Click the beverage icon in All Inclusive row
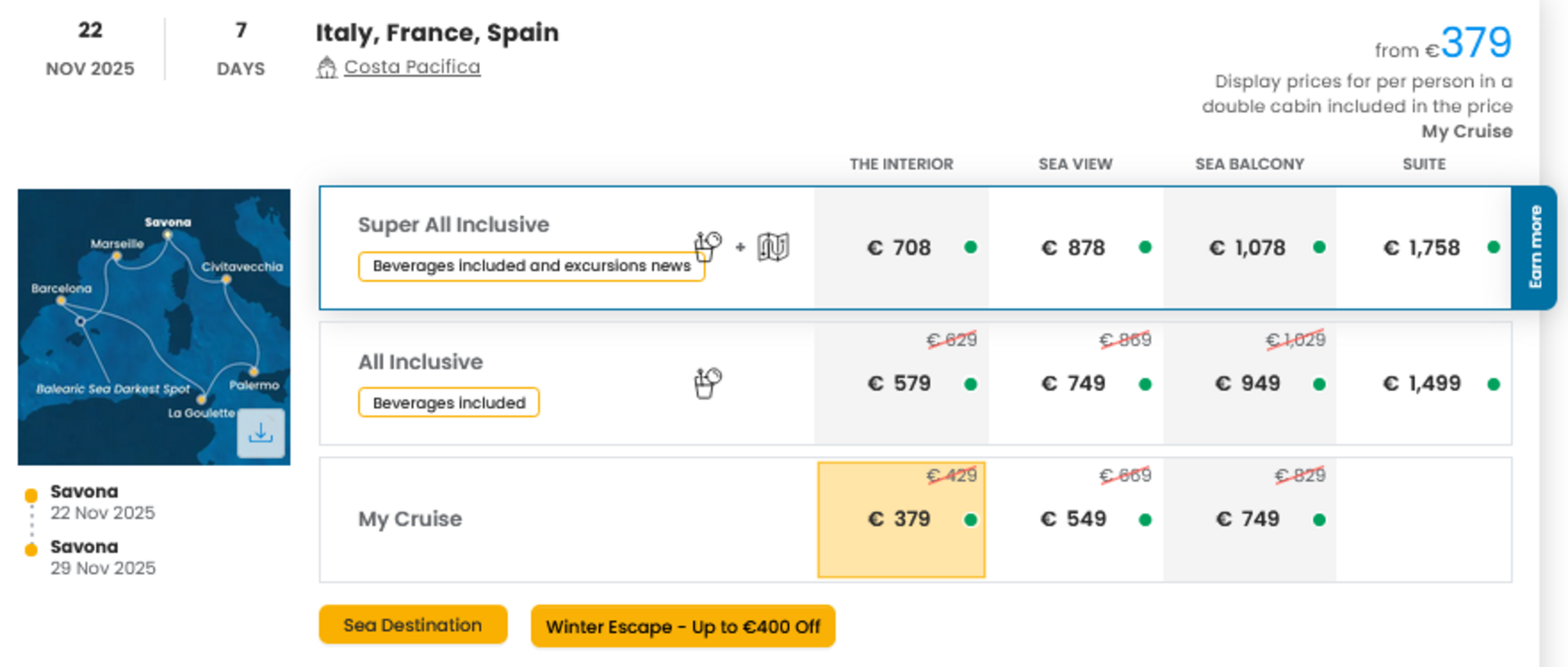The image size is (1568, 667). pos(707,384)
